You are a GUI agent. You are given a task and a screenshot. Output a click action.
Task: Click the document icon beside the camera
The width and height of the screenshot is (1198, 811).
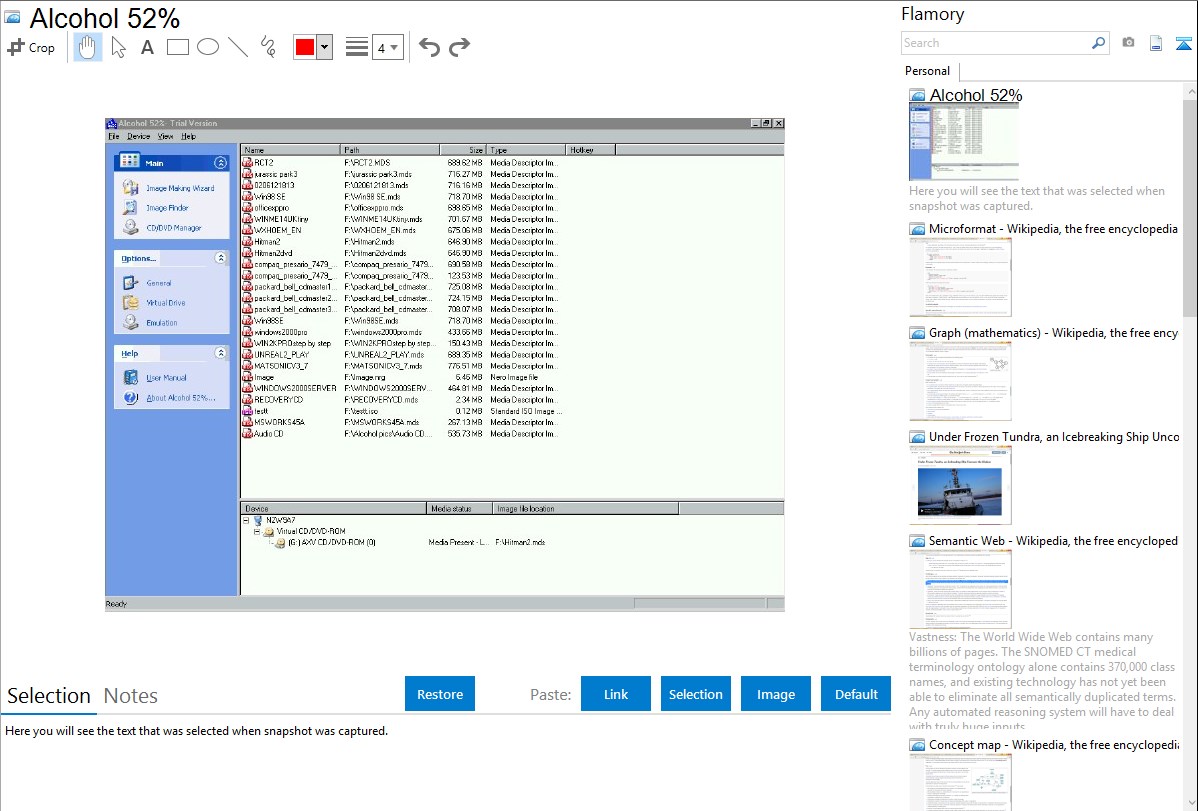tap(1156, 44)
